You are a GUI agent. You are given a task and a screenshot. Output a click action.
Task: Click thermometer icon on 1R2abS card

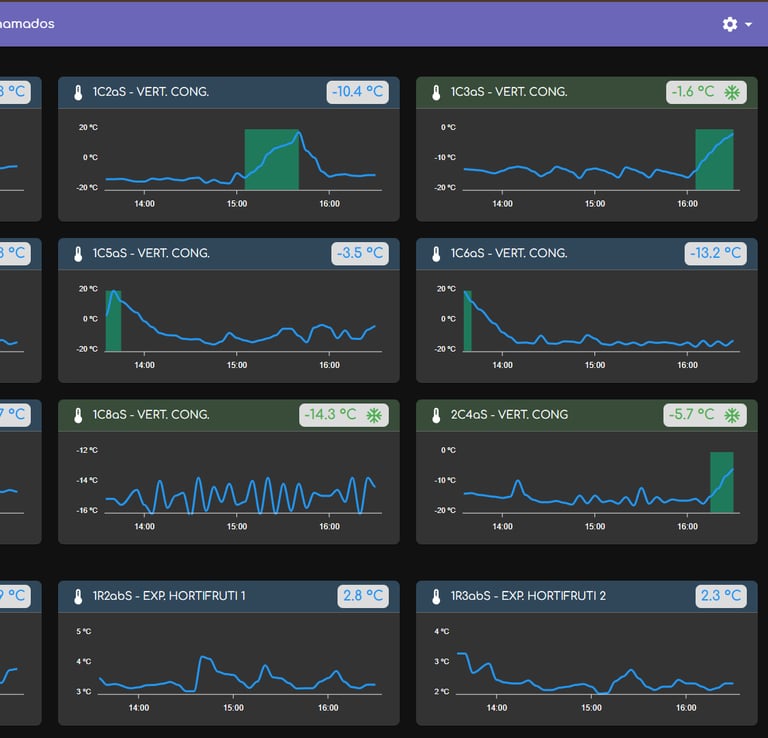(78, 596)
